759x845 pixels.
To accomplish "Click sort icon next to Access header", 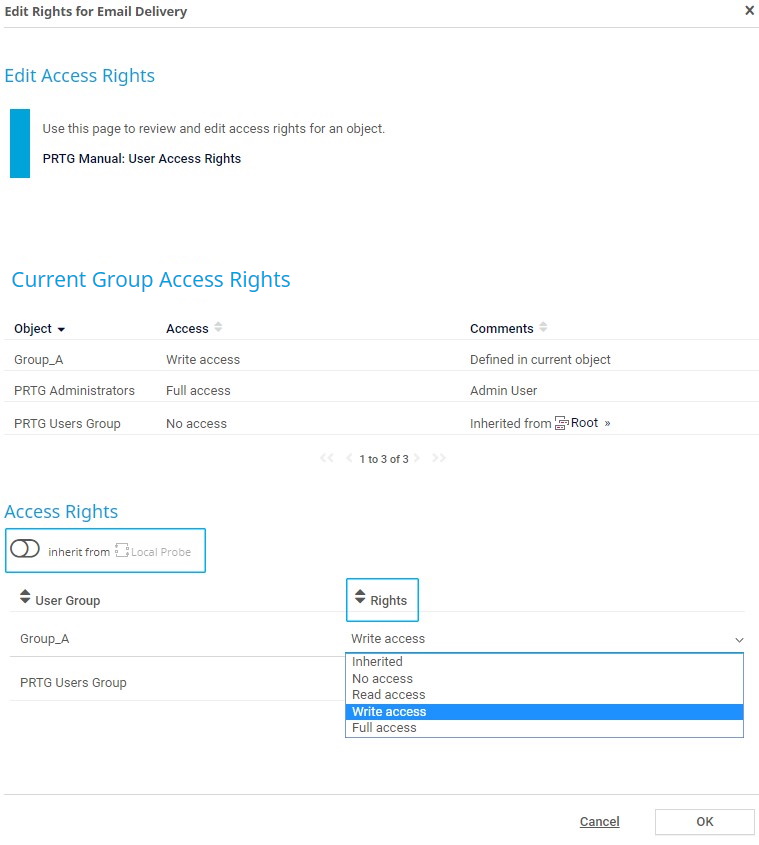I will [x=218, y=328].
